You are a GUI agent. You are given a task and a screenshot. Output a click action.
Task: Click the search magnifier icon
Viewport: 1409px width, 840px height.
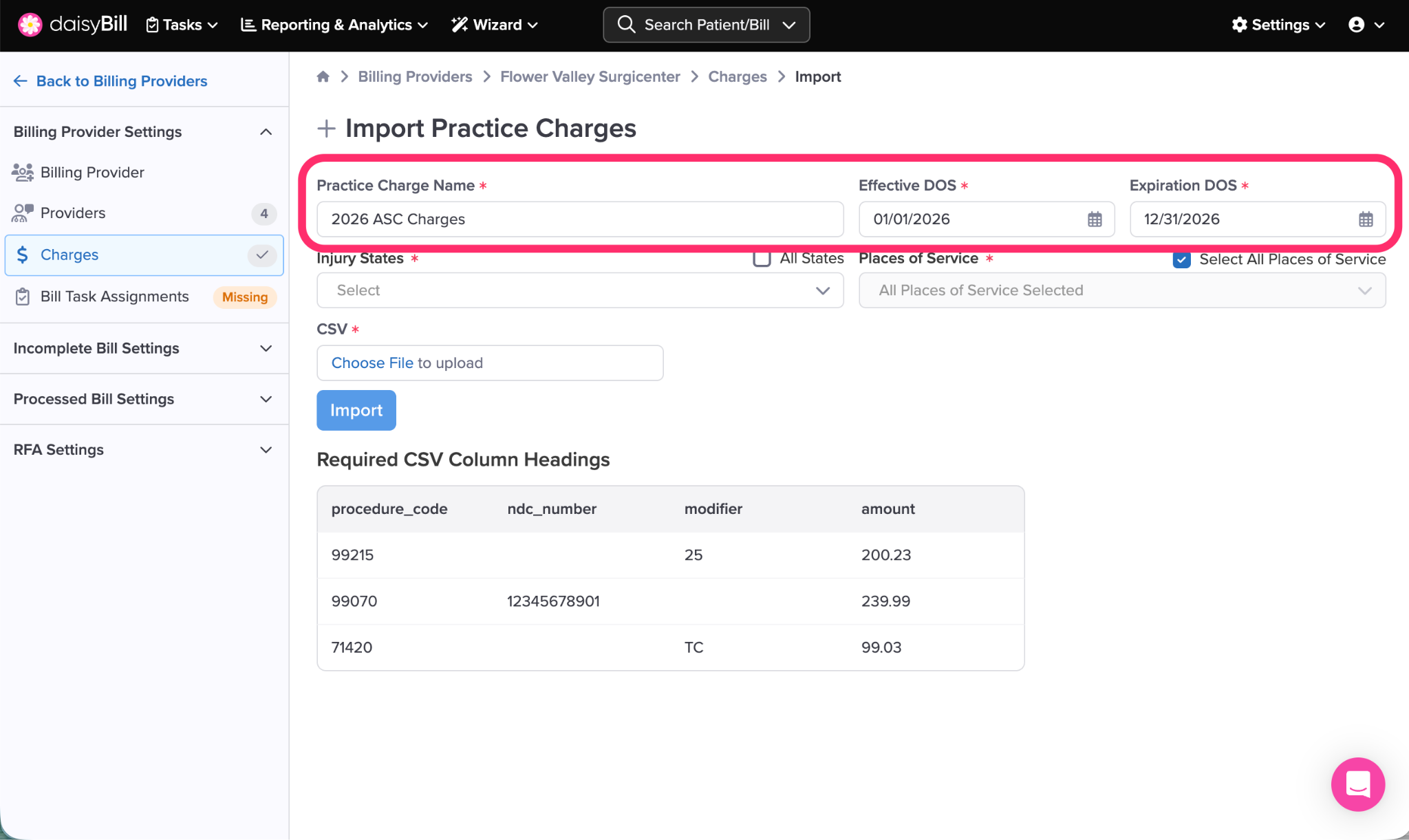coord(625,25)
